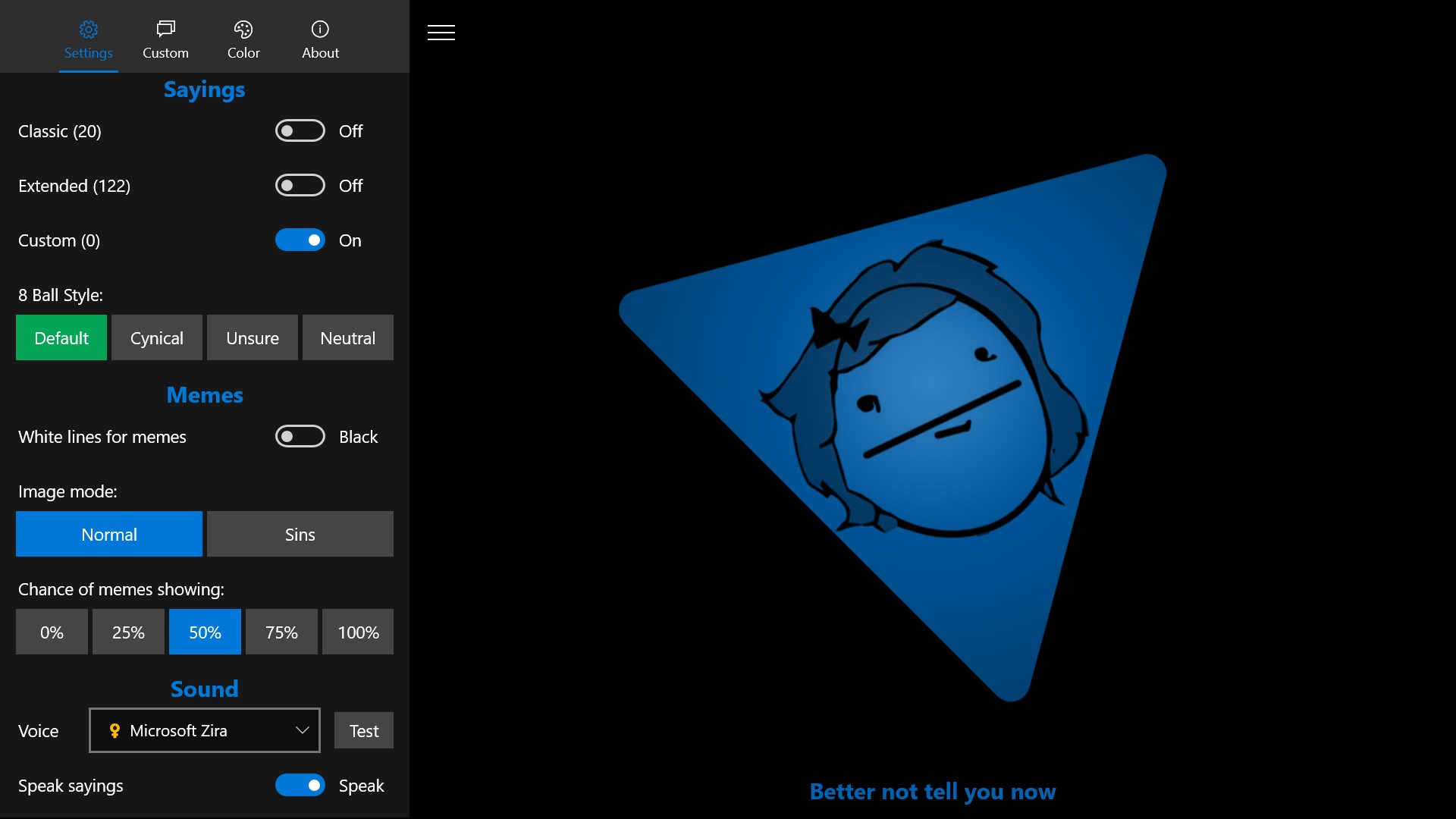Open the hamburger menu icon
The height and width of the screenshot is (819, 1456).
pyautogui.click(x=441, y=33)
